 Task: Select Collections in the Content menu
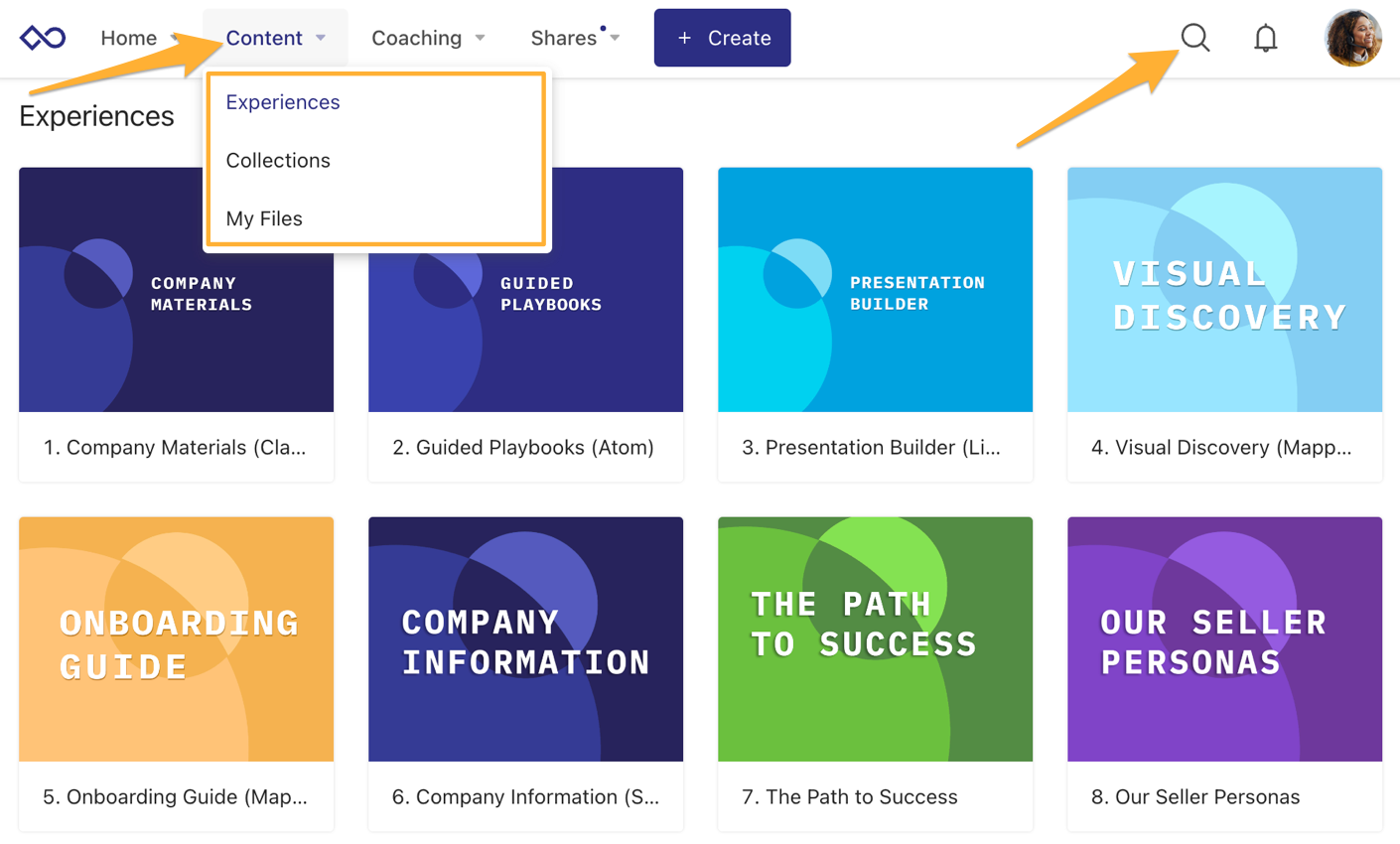[278, 160]
